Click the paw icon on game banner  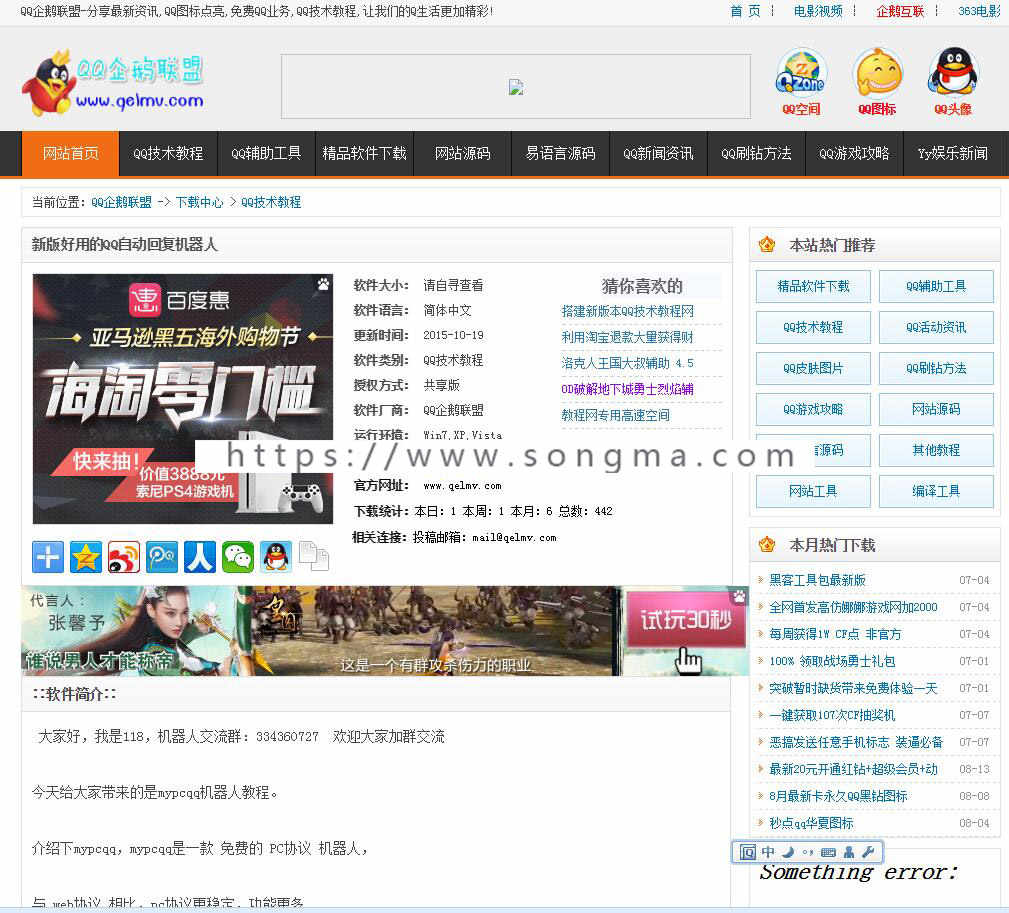coord(739,596)
